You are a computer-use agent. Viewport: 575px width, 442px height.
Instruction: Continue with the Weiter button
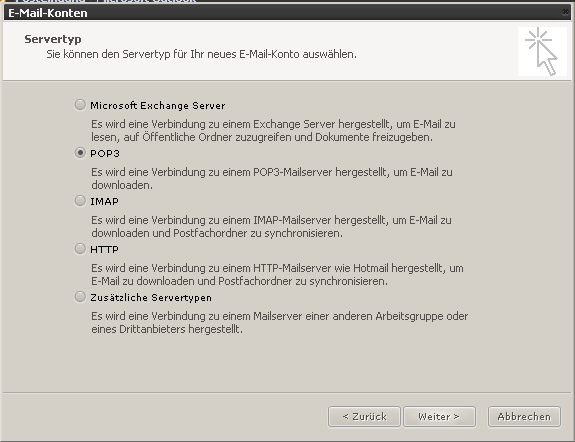pyautogui.click(x=439, y=417)
